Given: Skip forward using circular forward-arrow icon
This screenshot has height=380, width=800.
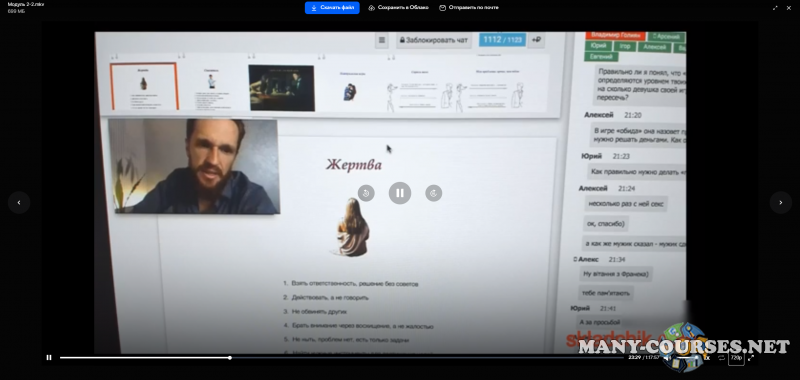Looking at the screenshot, I should (x=434, y=193).
